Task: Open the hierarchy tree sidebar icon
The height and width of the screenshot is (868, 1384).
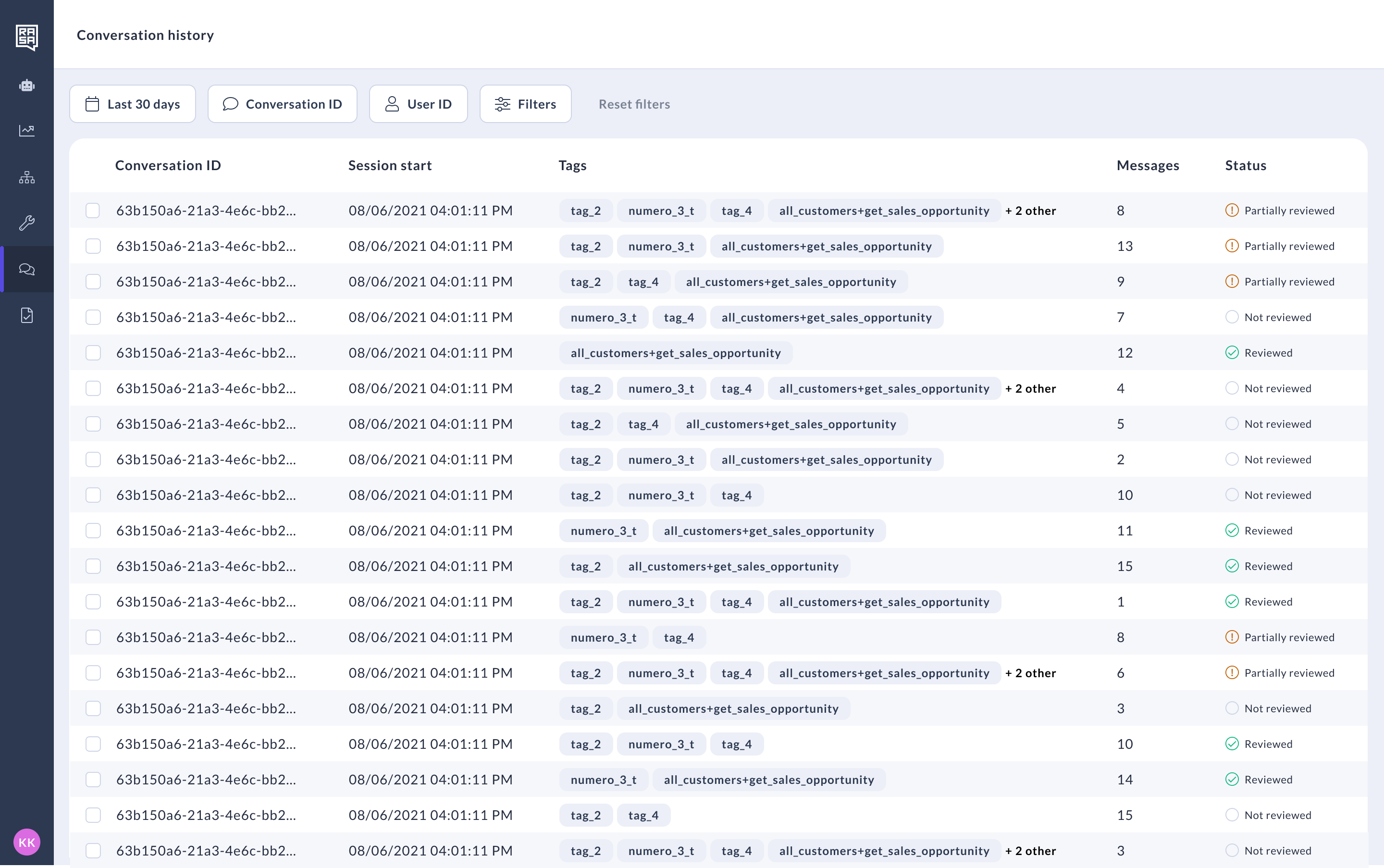Action: (x=26, y=177)
